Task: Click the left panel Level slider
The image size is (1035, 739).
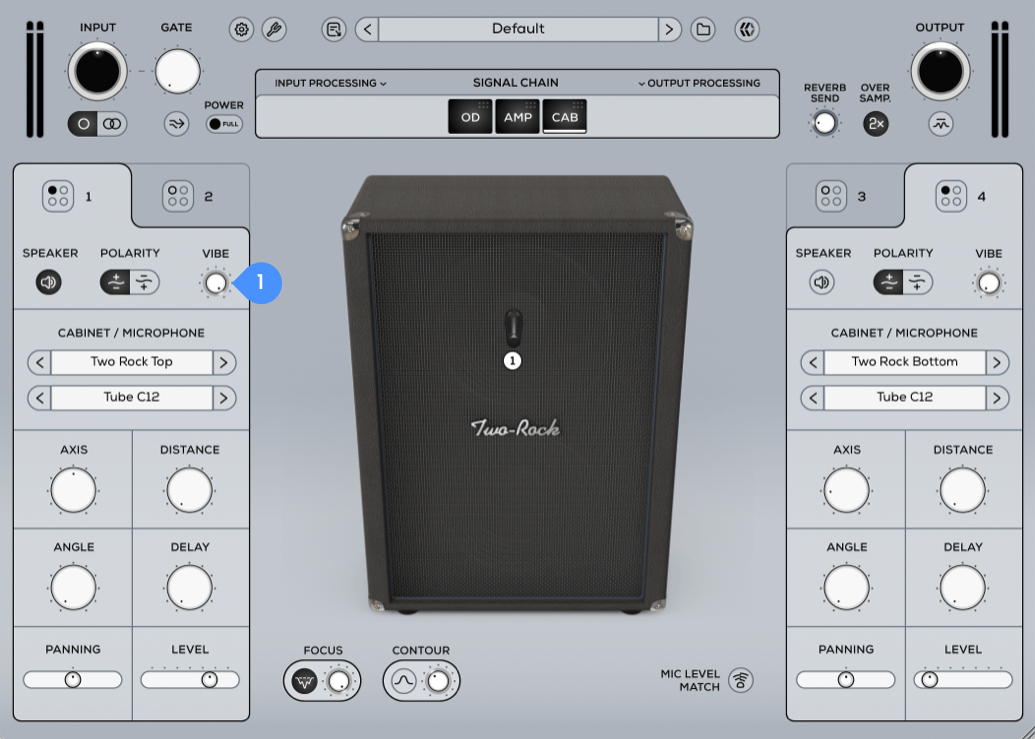Action: pos(190,680)
